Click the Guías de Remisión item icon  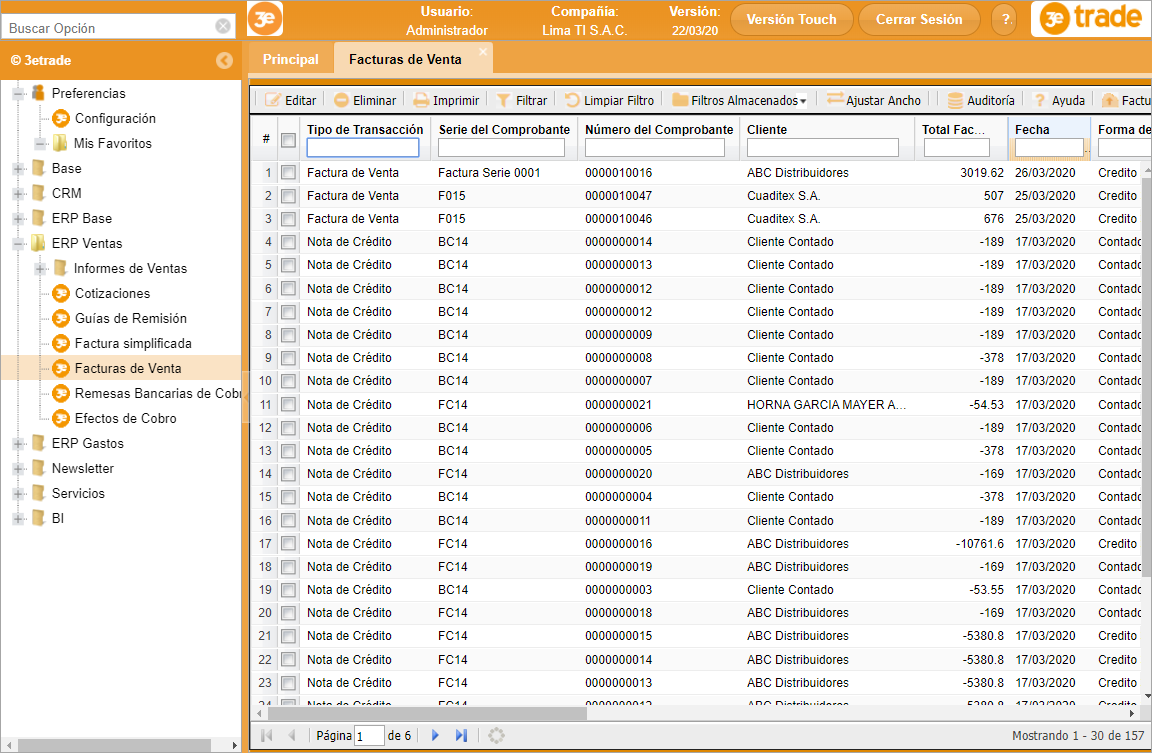tap(61, 318)
